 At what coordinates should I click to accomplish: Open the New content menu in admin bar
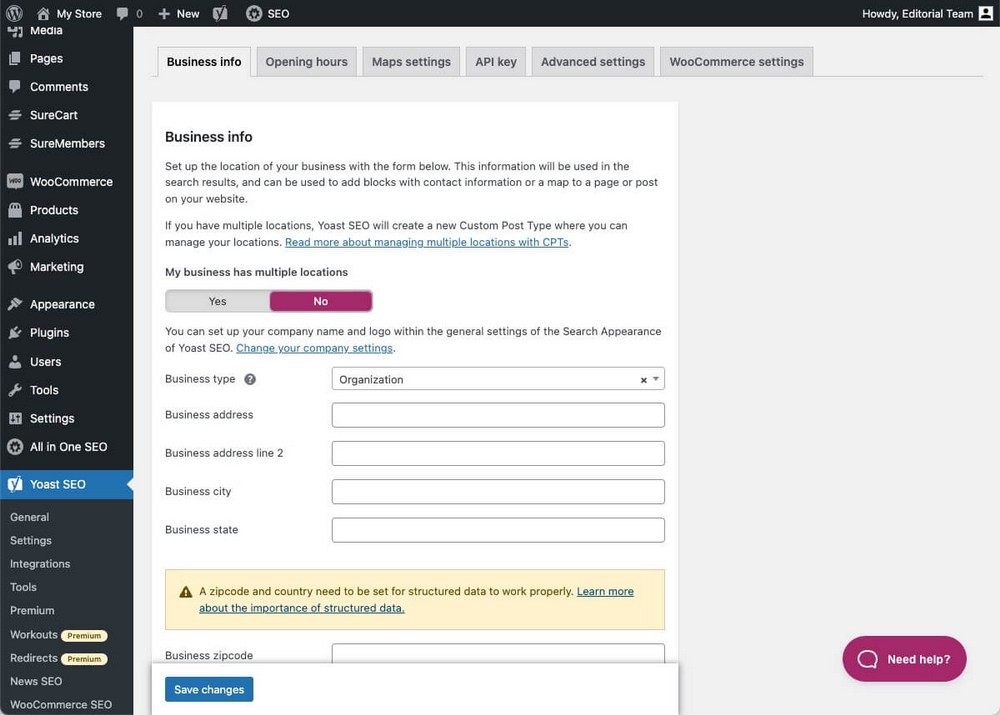tap(179, 13)
